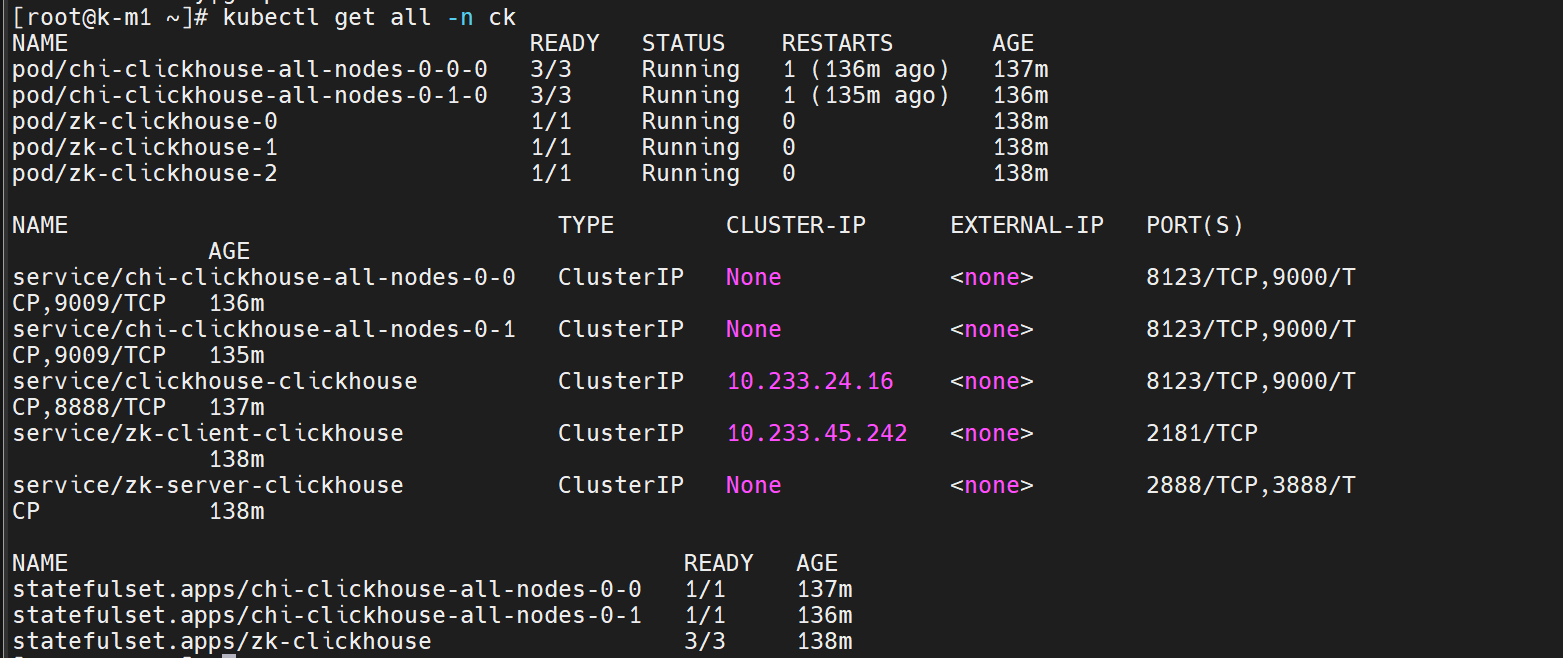Click the CLUSTER-IP column header

click(796, 225)
